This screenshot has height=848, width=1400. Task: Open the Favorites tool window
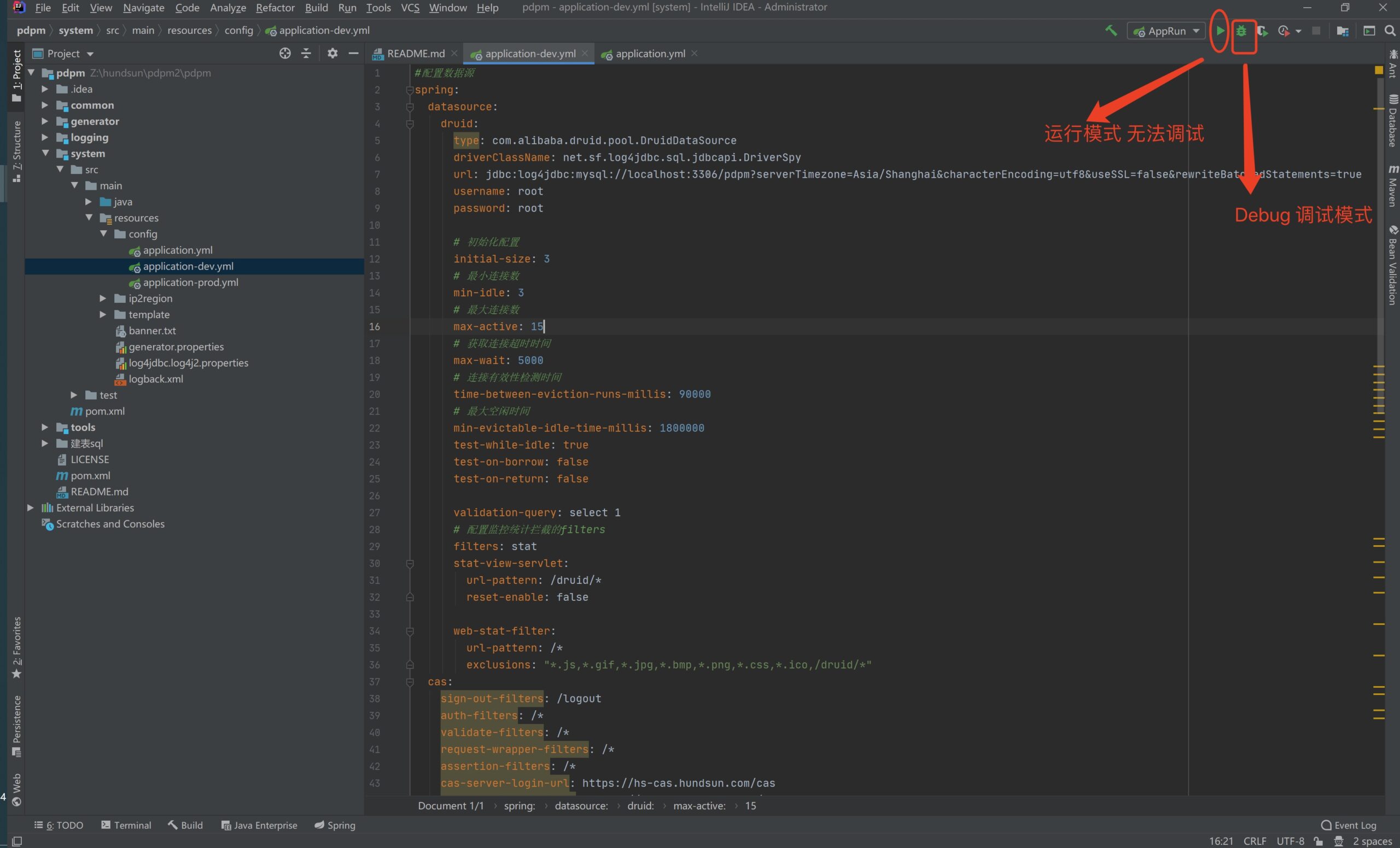(16, 647)
